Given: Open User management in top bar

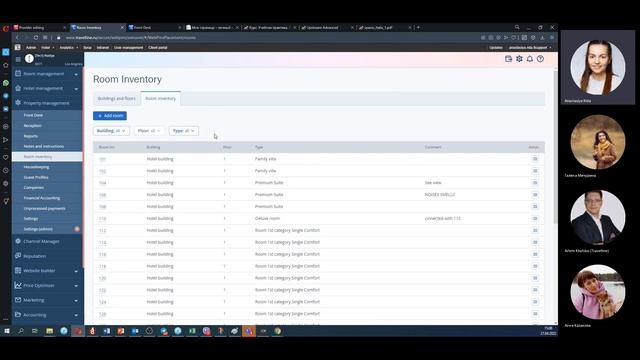Looking at the screenshot, I should coord(129,47).
